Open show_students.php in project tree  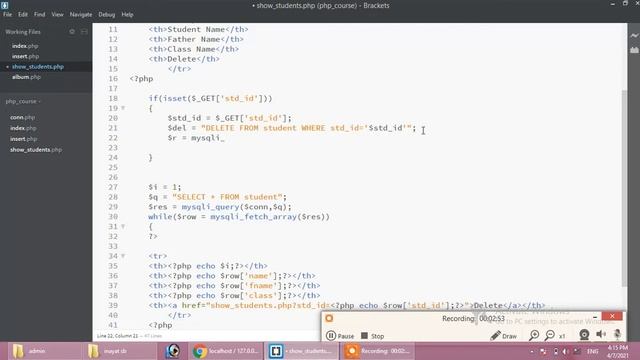[36, 150]
